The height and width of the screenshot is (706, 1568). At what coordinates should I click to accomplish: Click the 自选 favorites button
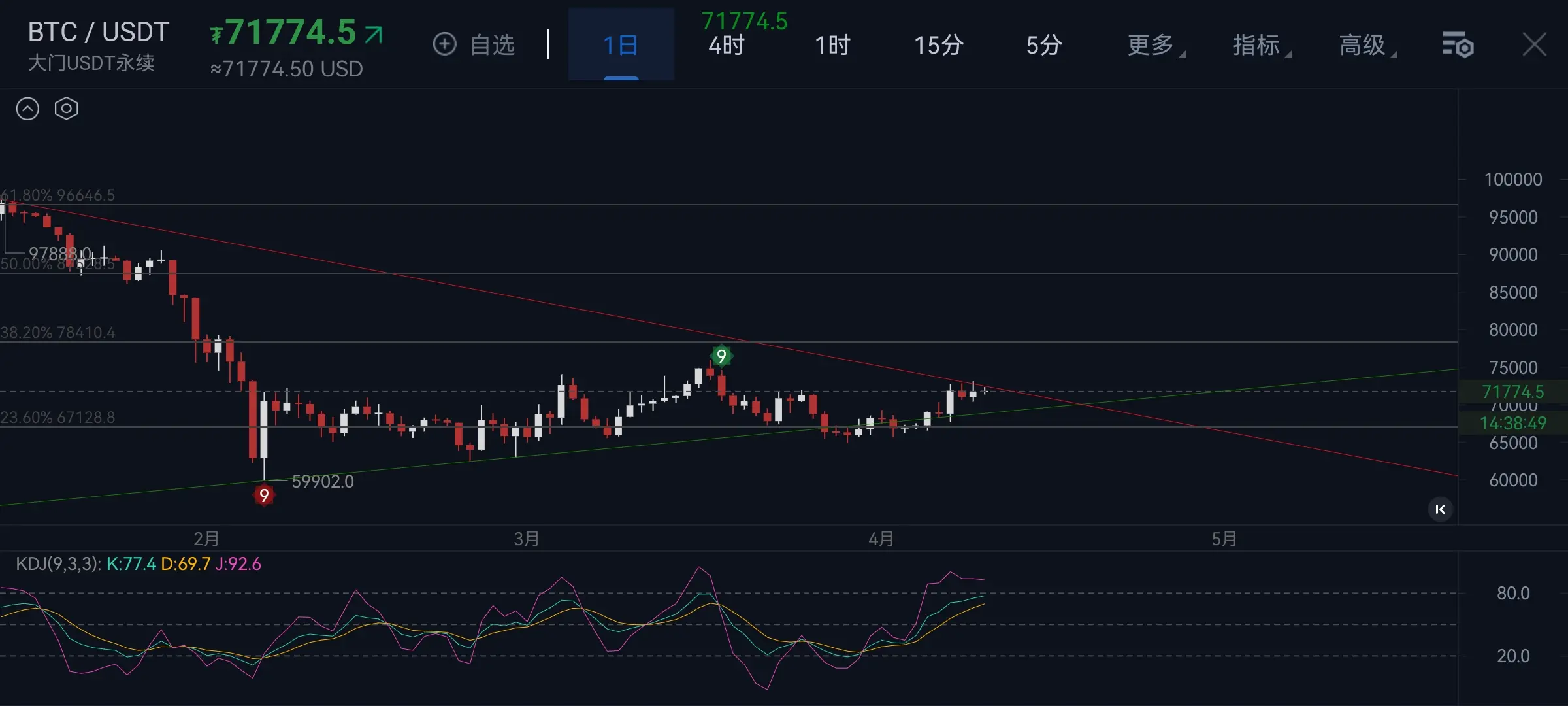click(x=492, y=45)
